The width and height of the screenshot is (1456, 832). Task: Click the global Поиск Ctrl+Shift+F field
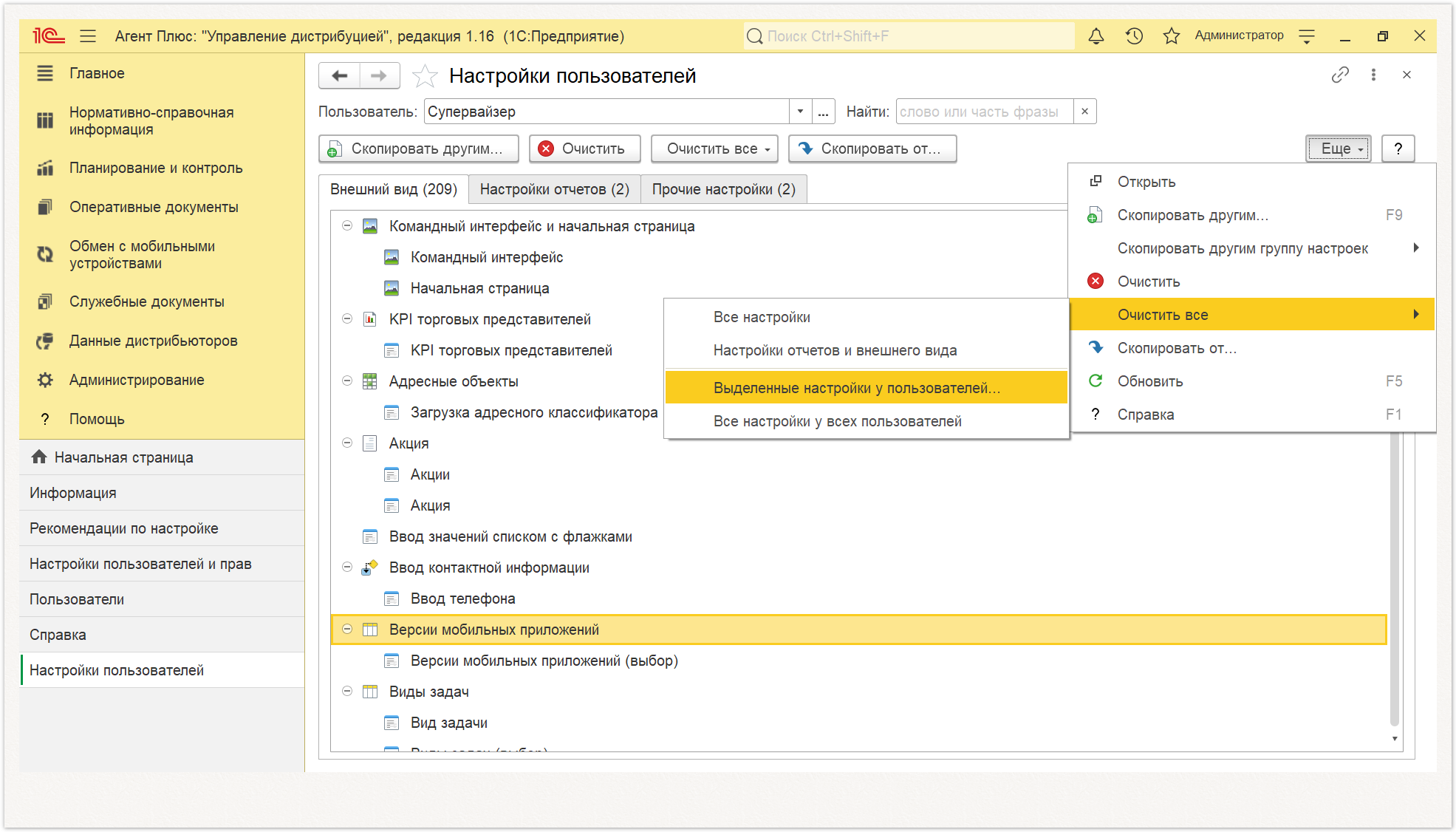click(x=909, y=36)
